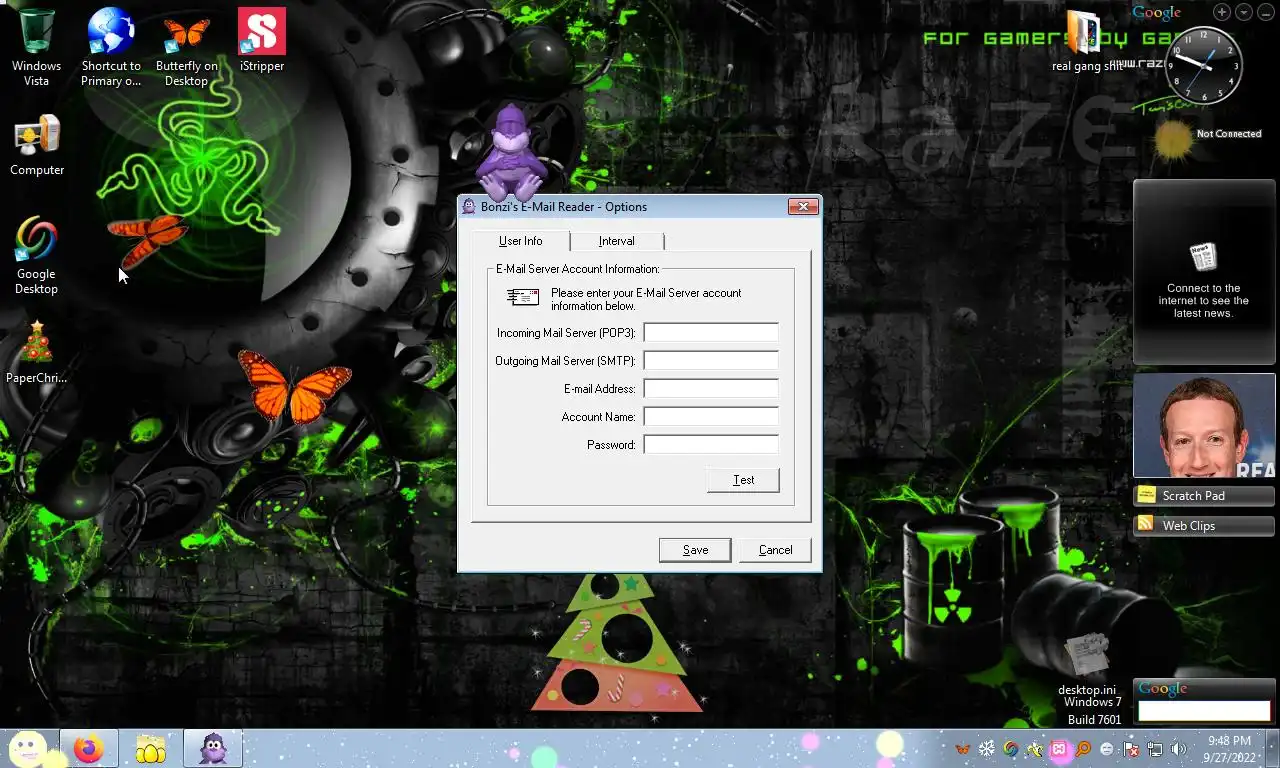This screenshot has height=768, width=1280.
Task: Click the Show Desktop strip at taskbar end
Action: (1272, 749)
